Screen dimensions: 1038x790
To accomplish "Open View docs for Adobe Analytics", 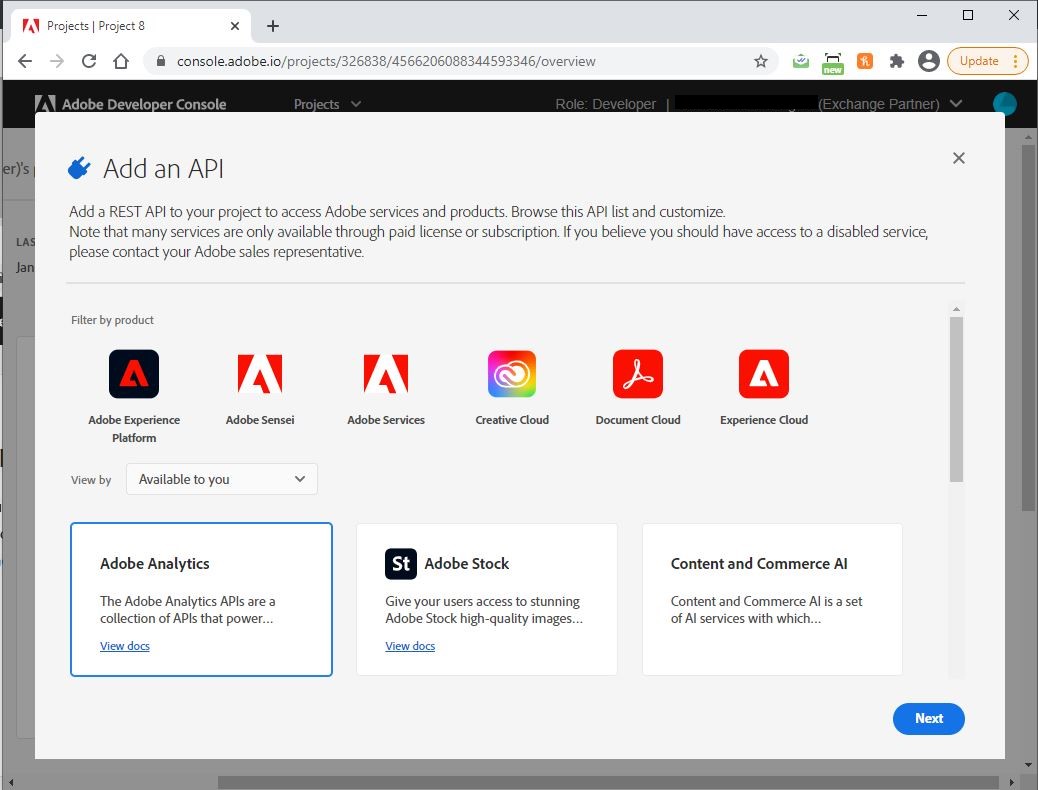I will click(x=124, y=646).
